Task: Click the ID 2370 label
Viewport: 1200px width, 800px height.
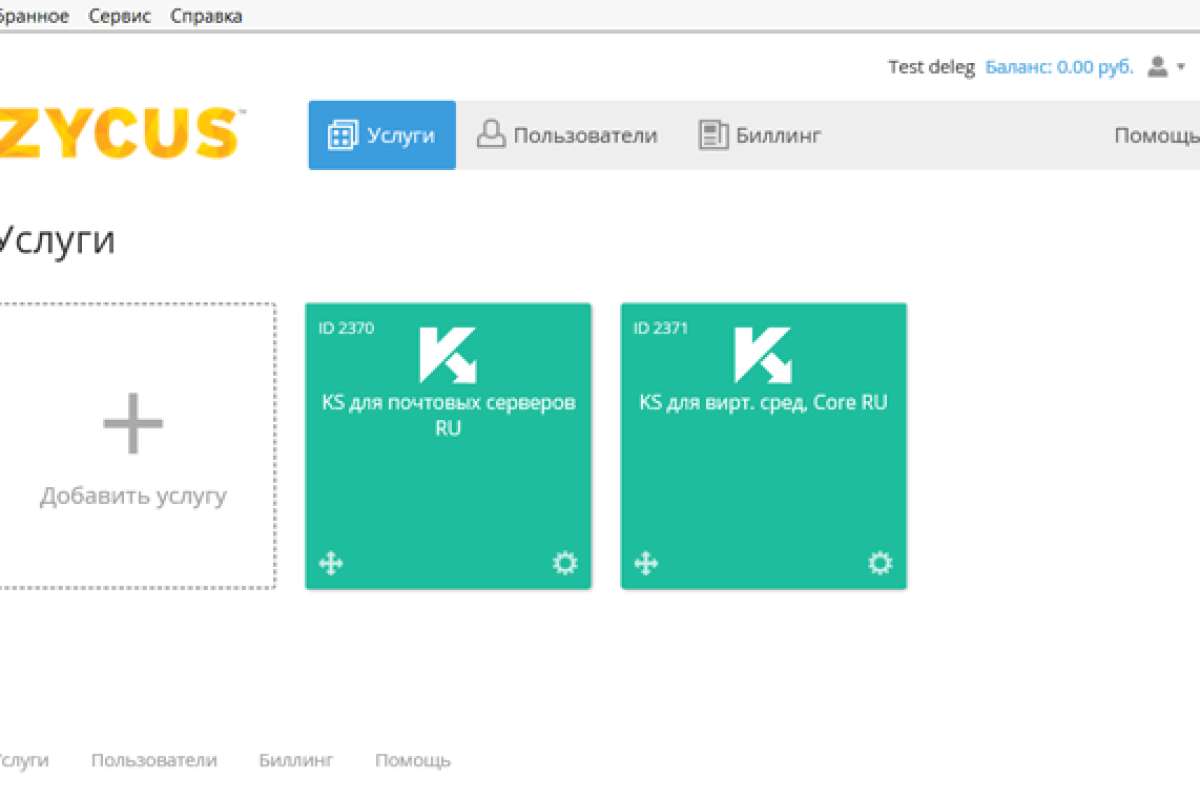Action: pyautogui.click(x=346, y=327)
